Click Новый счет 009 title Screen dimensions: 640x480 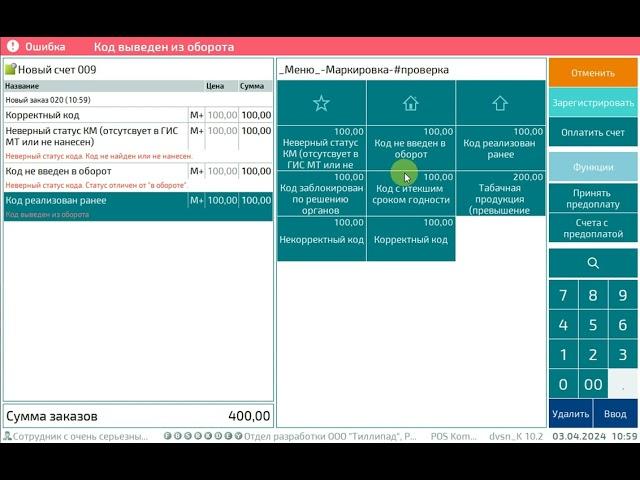coord(57,69)
